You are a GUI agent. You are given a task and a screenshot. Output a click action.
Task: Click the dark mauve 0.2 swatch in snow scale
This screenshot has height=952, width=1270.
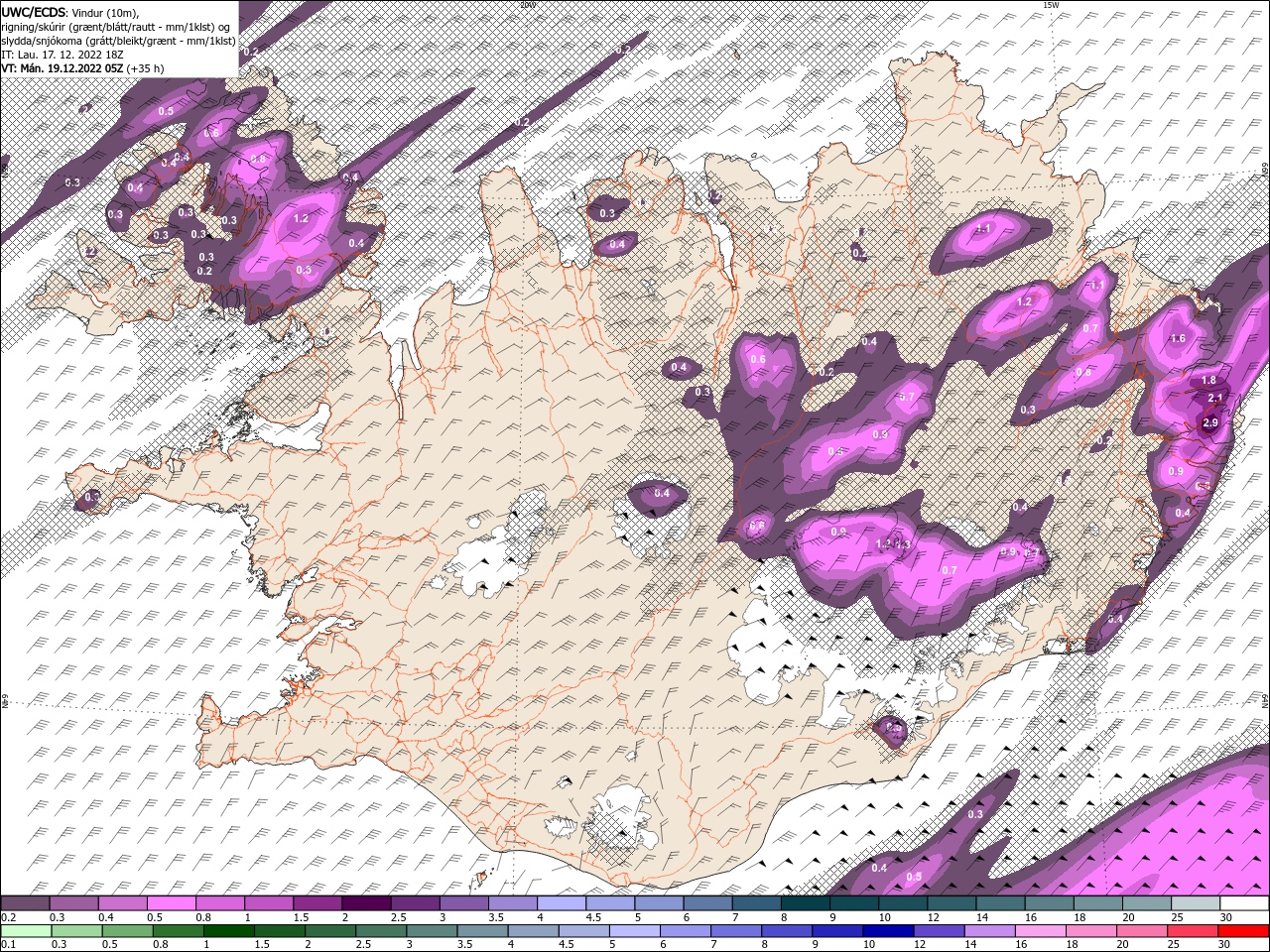point(25,903)
